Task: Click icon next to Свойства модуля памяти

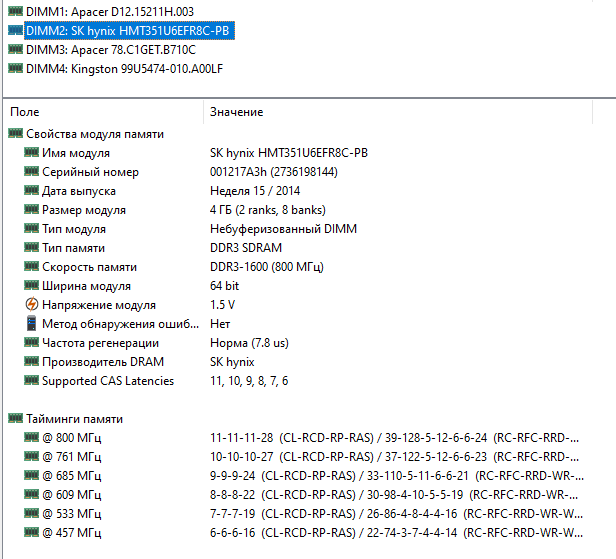Action: [x=15, y=133]
